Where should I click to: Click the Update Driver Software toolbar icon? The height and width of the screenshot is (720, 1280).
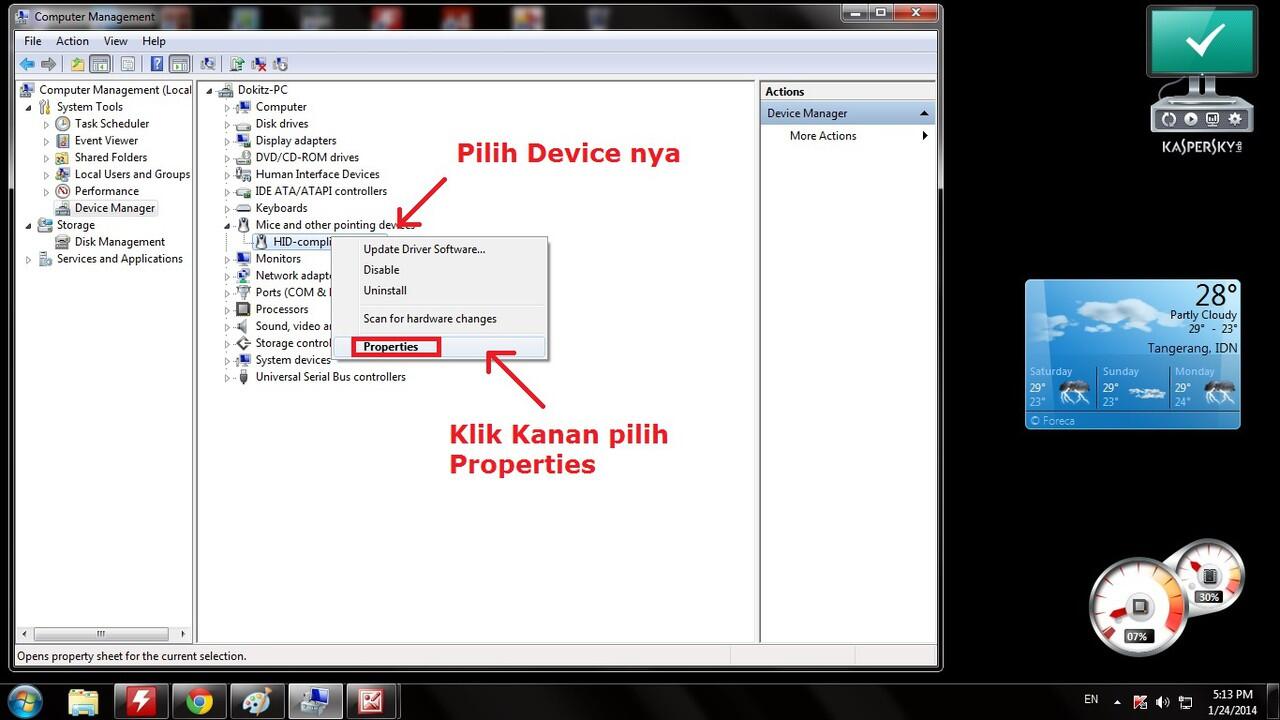click(x=237, y=64)
